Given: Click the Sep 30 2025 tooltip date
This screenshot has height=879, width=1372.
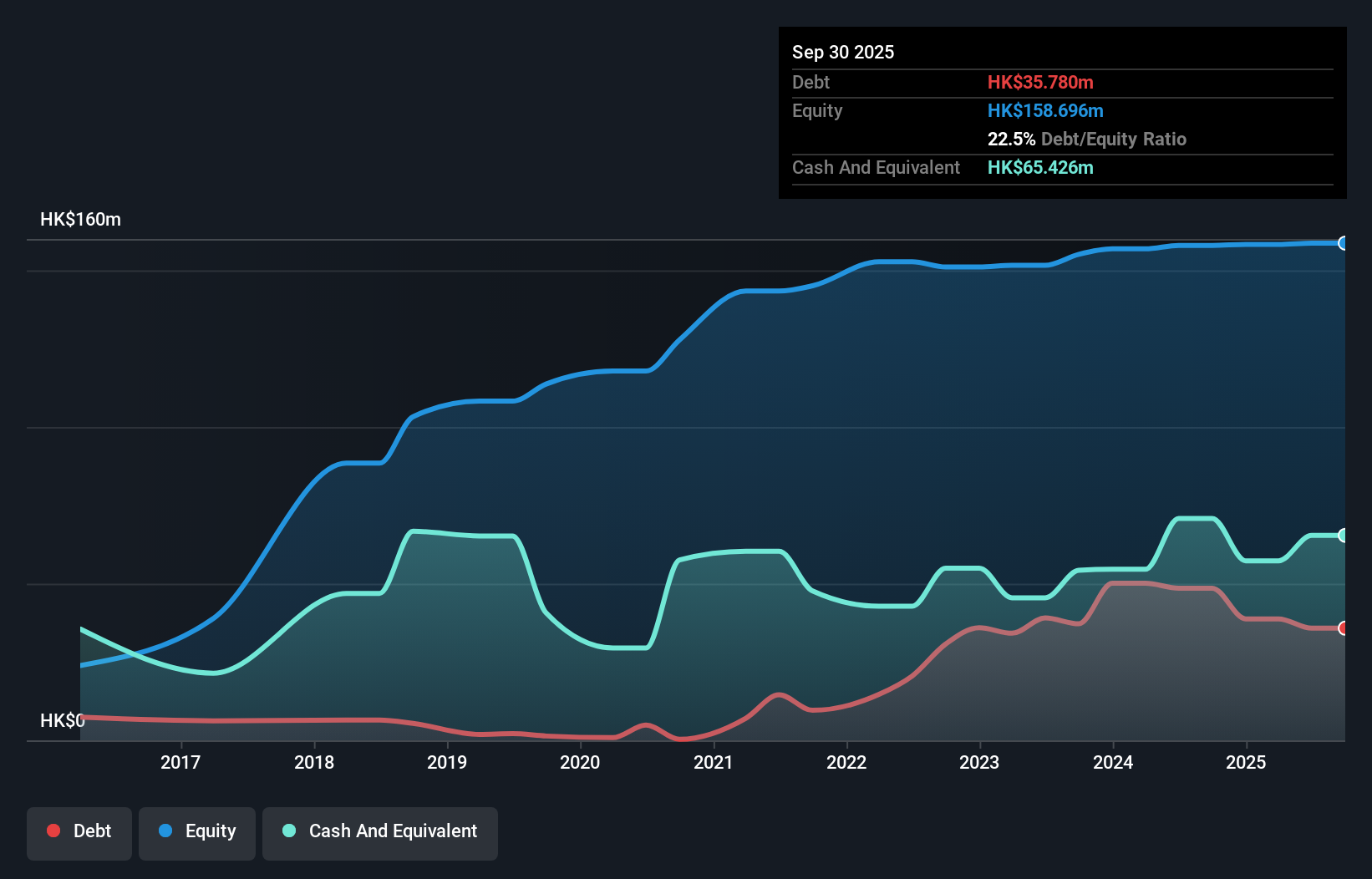Looking at the screenshot, I should click(x=843, y=52).
